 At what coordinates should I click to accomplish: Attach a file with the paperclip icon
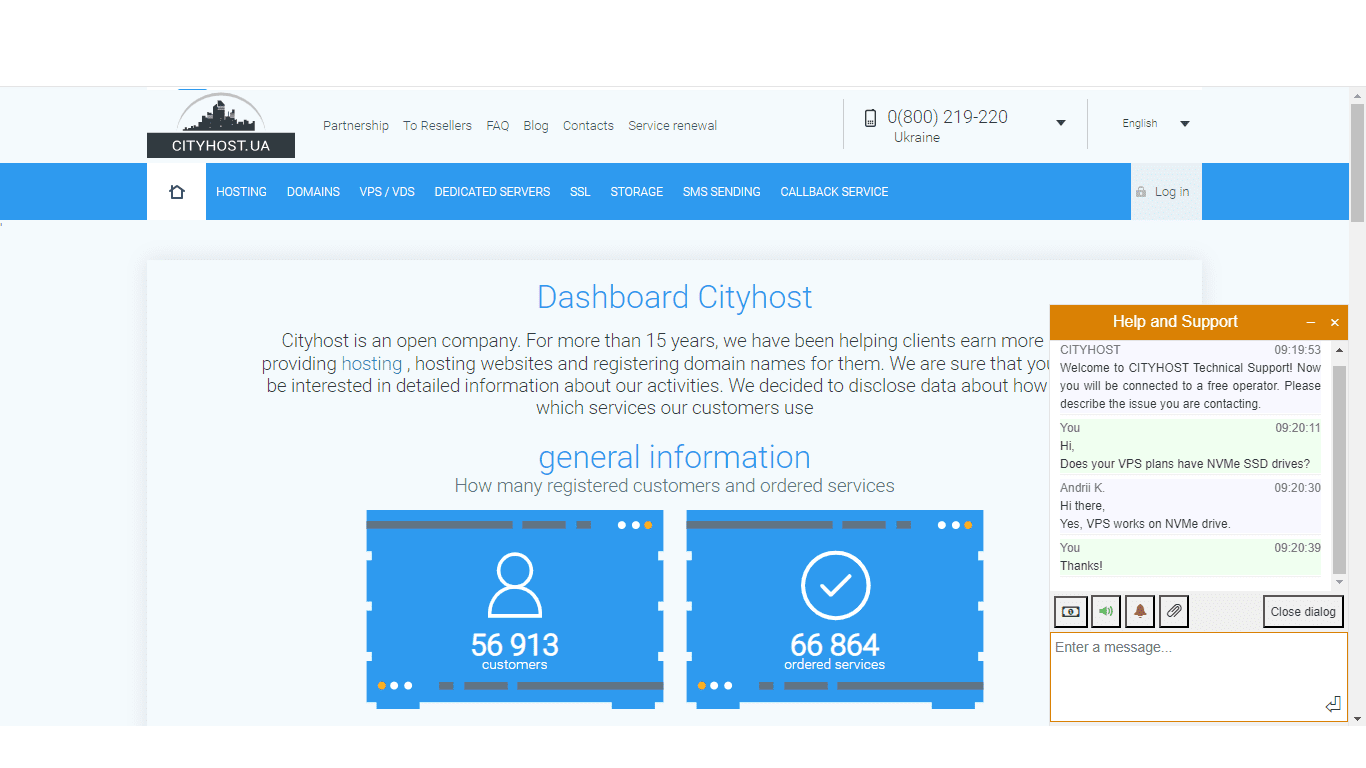click(1174, 612)
